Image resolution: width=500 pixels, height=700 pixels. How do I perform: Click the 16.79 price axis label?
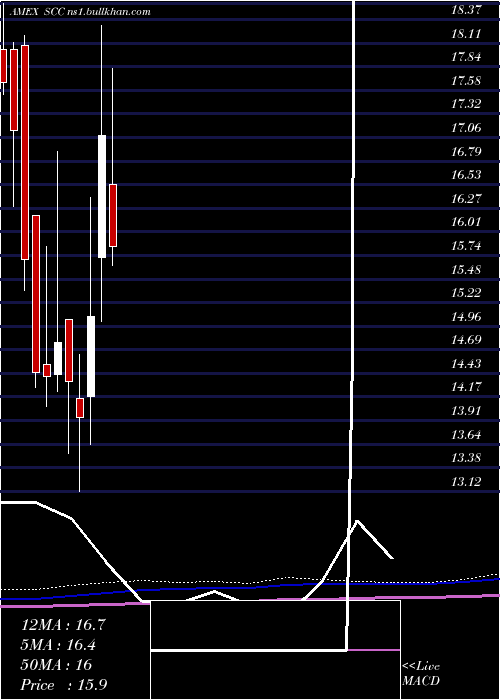466,151
